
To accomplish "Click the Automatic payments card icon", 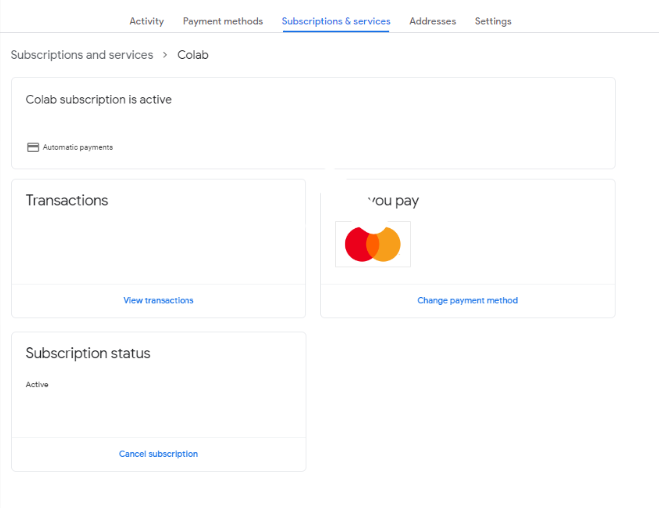I will click(33, 147).
